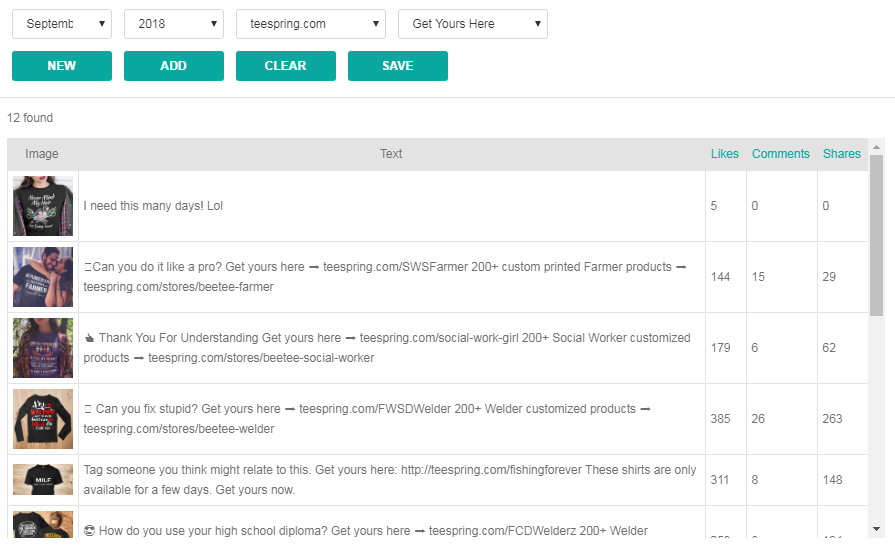Open the 'I need this many days' shirt thumbnail

(x=43, y=206)
